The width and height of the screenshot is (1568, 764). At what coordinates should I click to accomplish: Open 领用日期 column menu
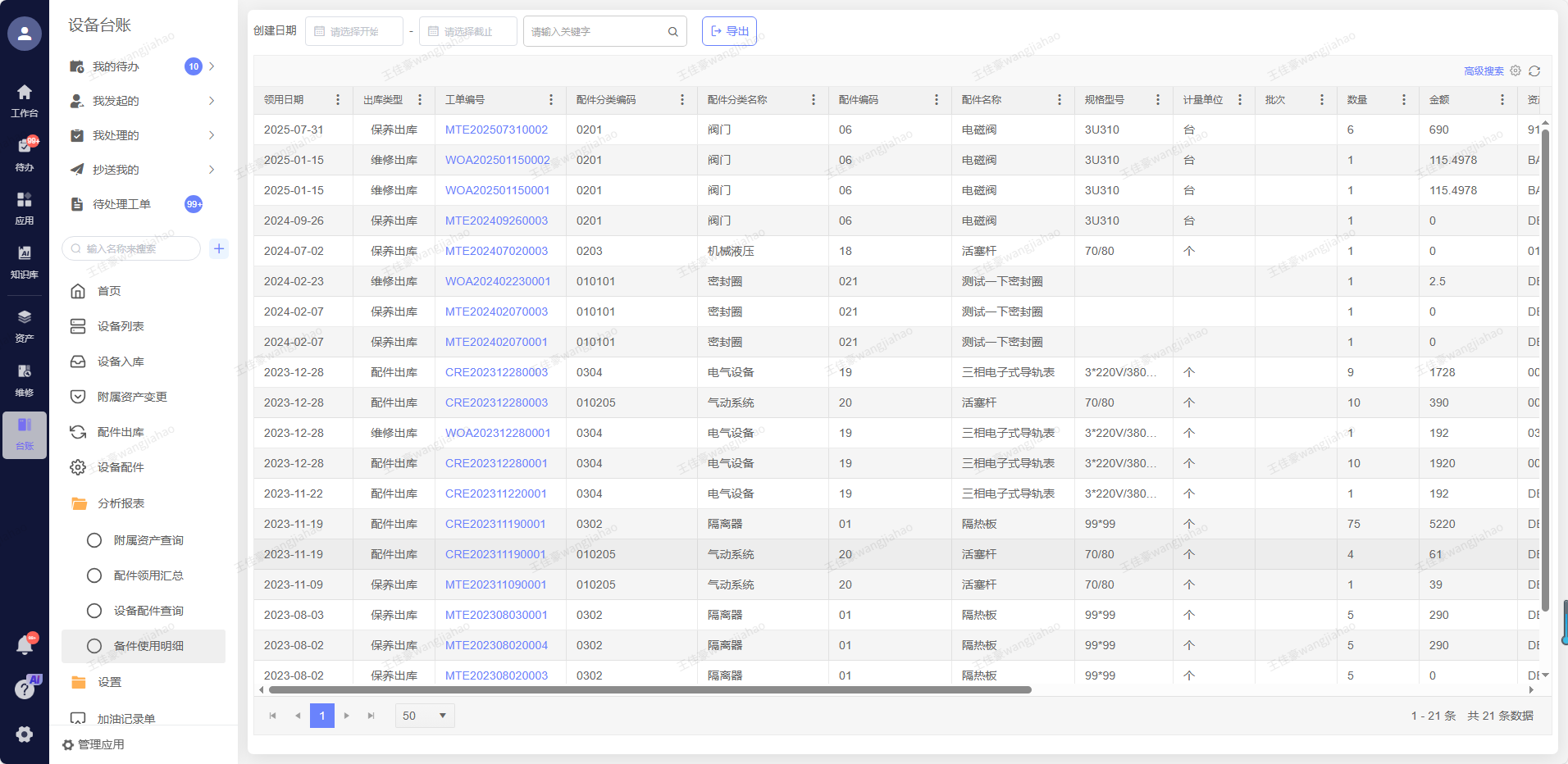[337, 100]
